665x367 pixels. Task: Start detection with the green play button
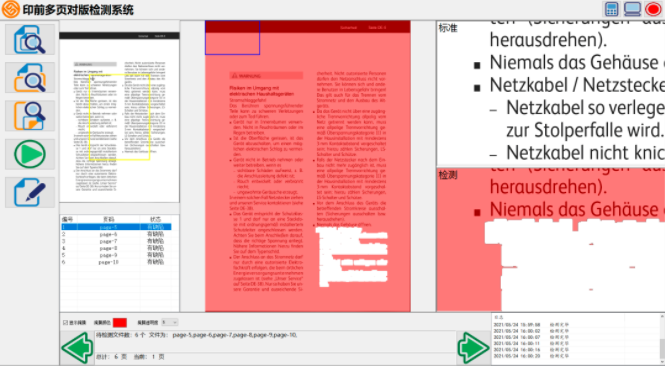[x=30, y=154]
